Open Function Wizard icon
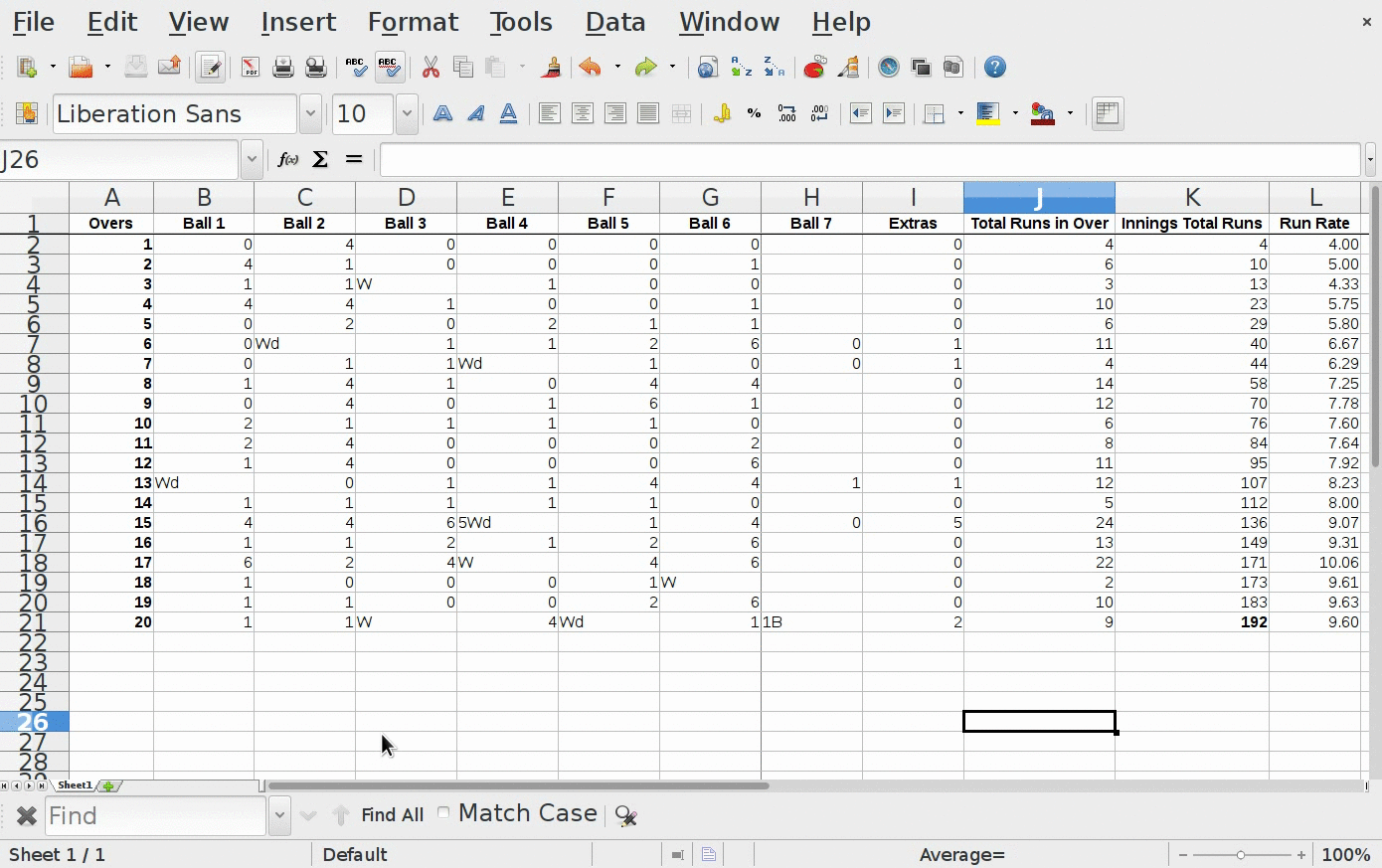This screenshot has width=1382, height=868. tap(287, 159)
